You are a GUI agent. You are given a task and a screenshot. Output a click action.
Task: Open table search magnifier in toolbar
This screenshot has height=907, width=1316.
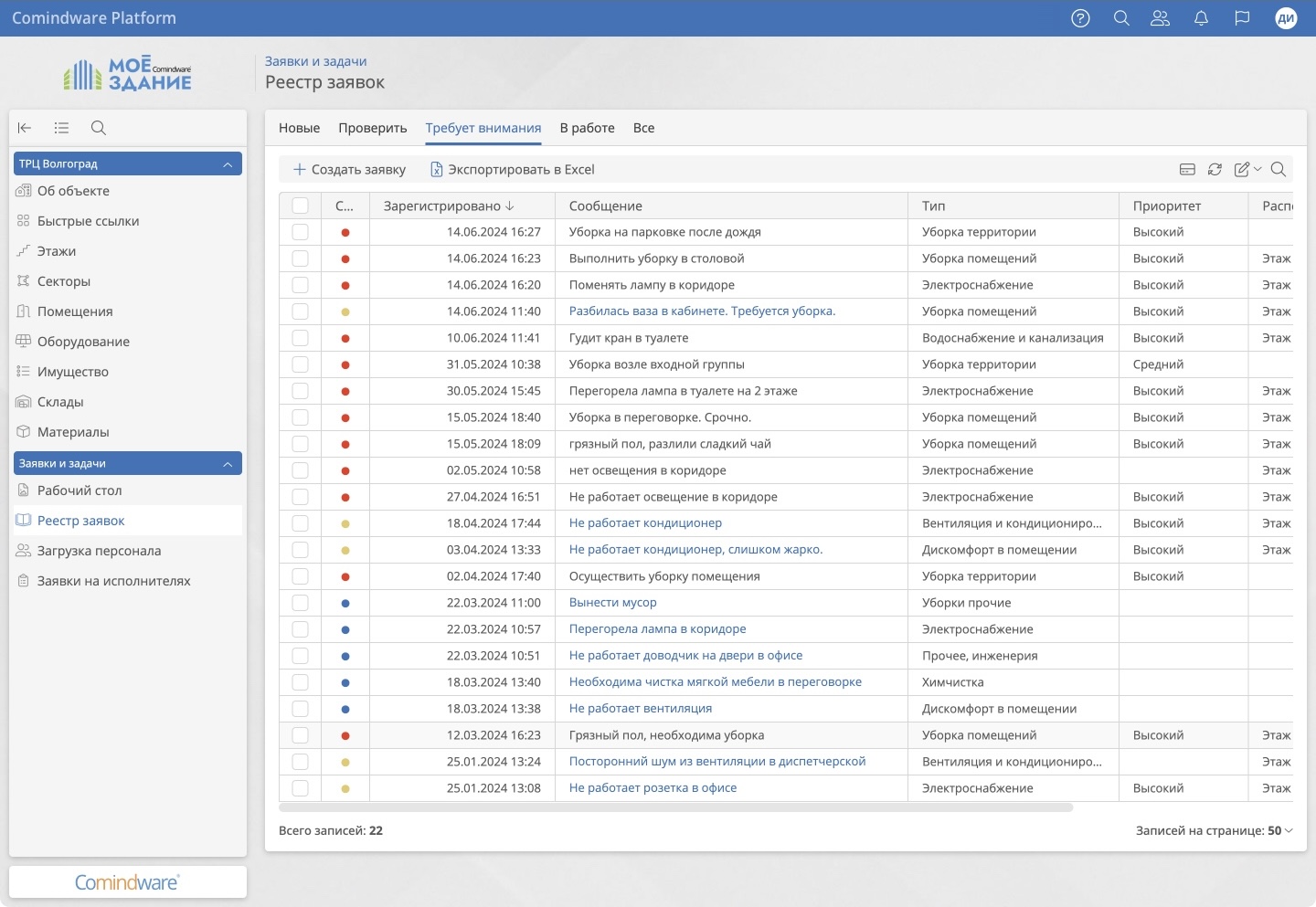click(1279, 169)
